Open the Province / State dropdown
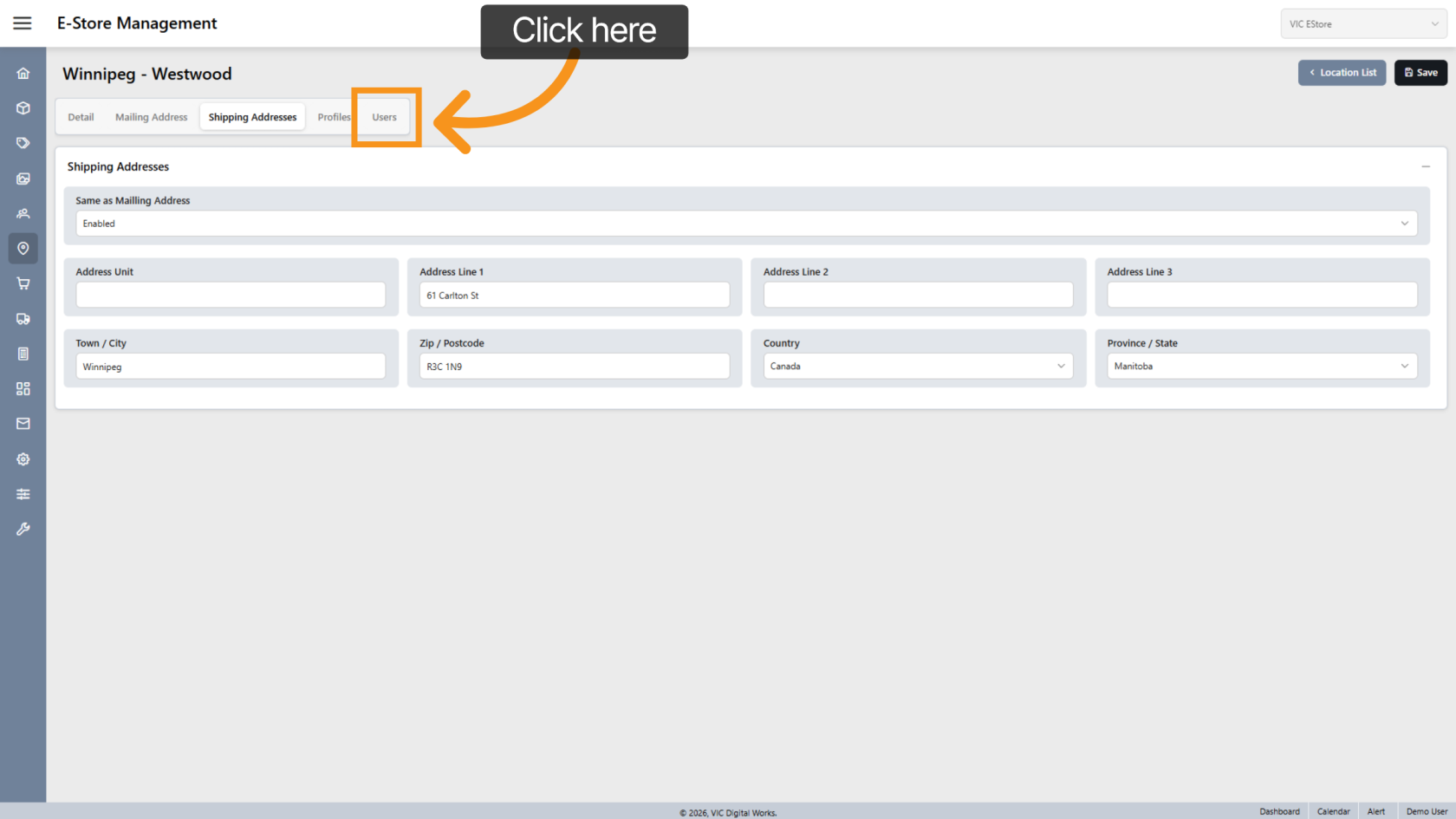Viewport: 1456px width, 819px height. click(x=1261, y=367)
